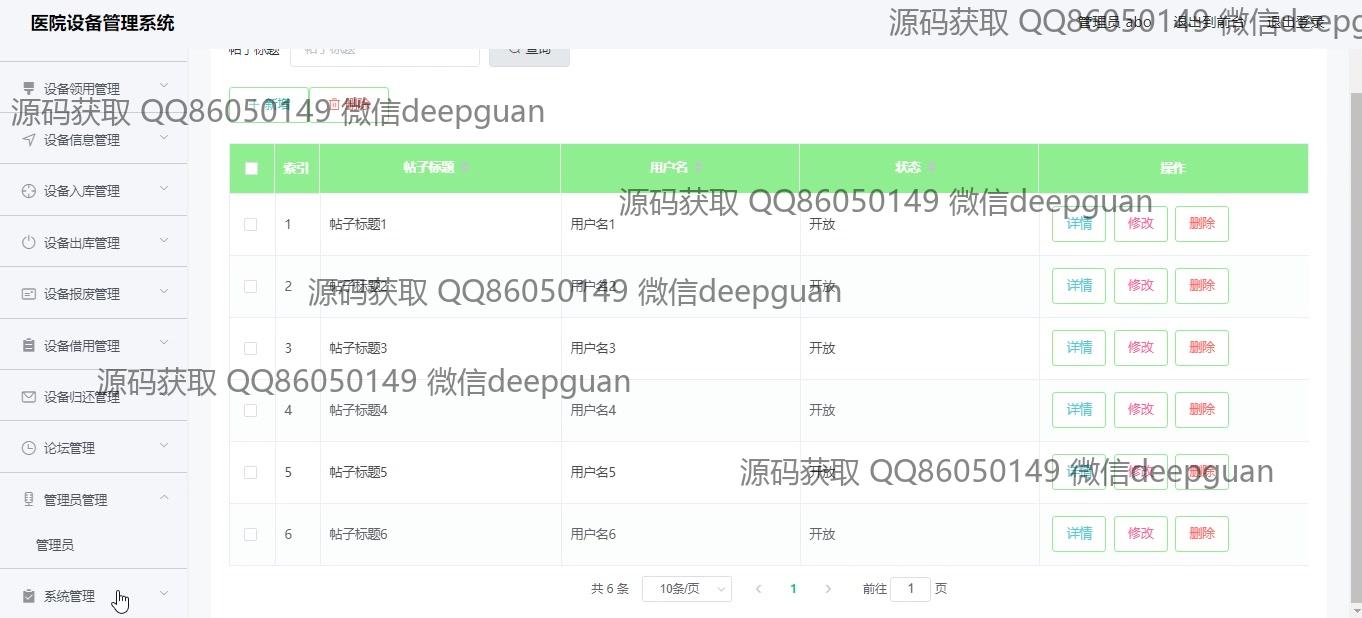Check the box for row 帖子标题2
This screenshot has height=618, width=1362.
tap(251, 286)
